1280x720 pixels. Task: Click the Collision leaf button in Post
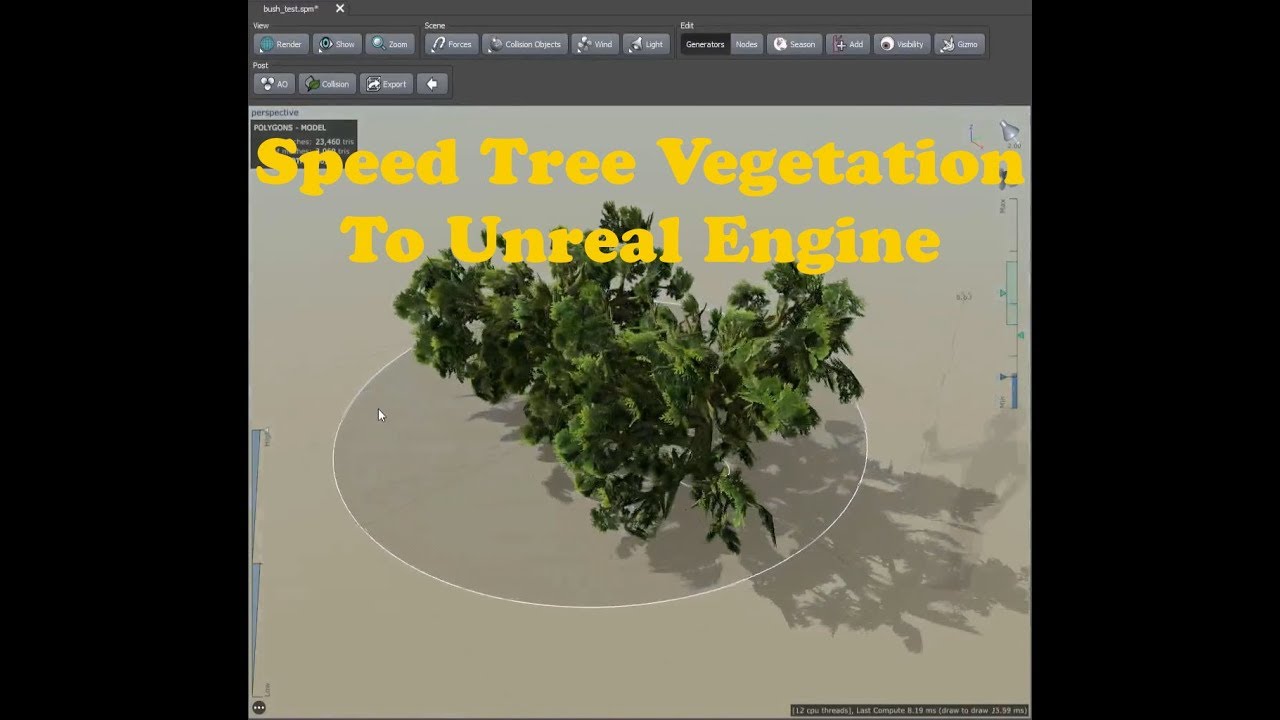click(327, 84)
